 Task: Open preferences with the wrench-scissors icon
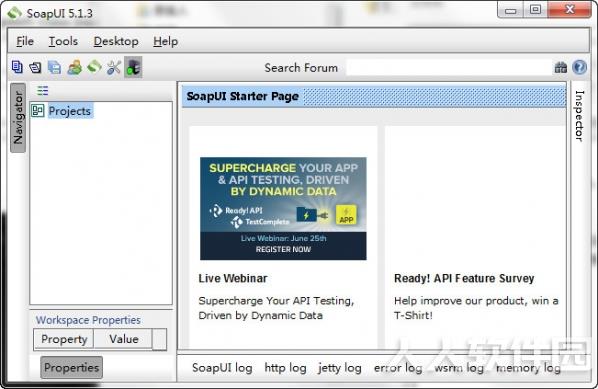[114, 68]
